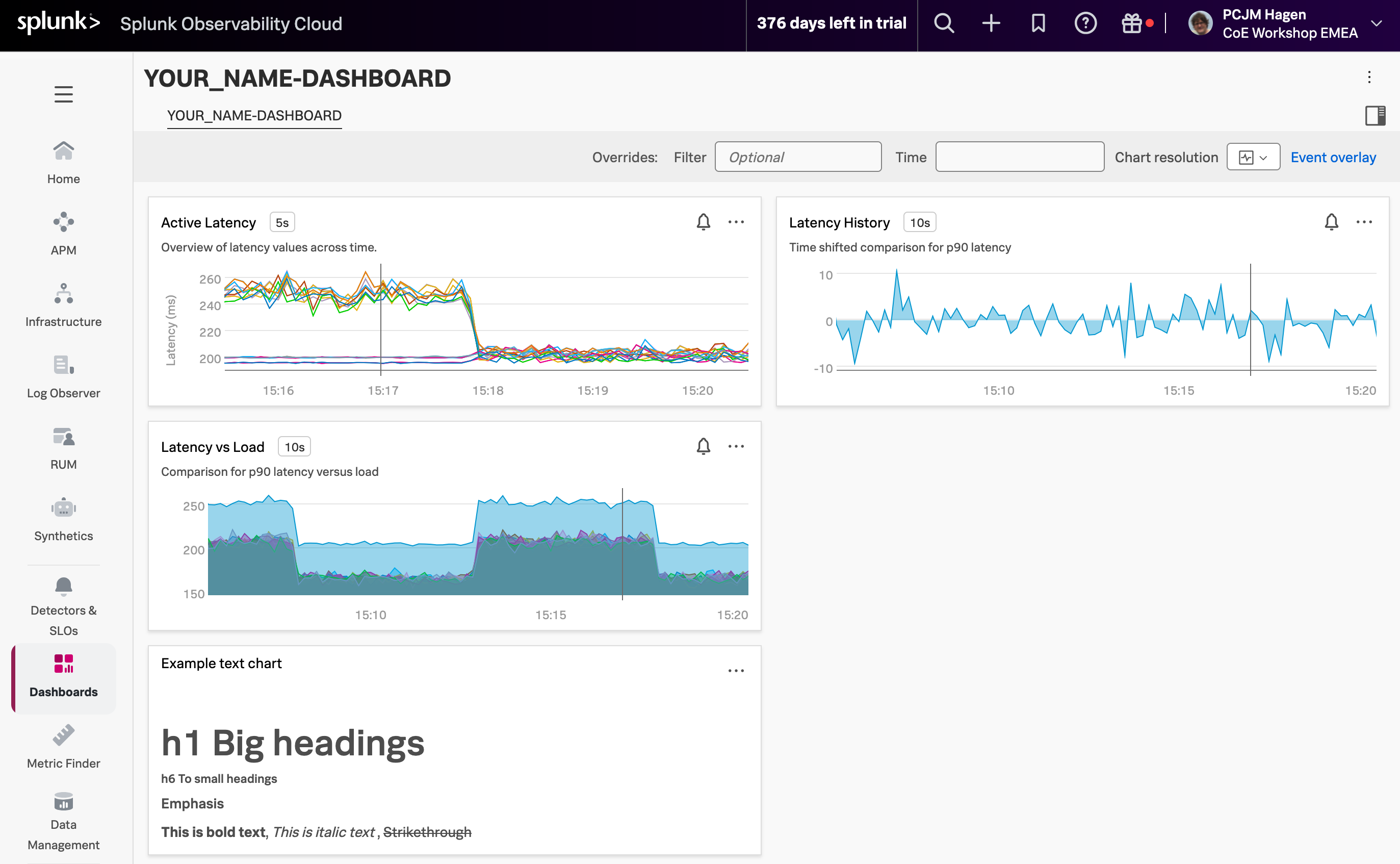The height and width of the screenshot is (864, 1400).
Task: Click the Time override input field
Action: pyautogui.click(x=1019, y=157)
